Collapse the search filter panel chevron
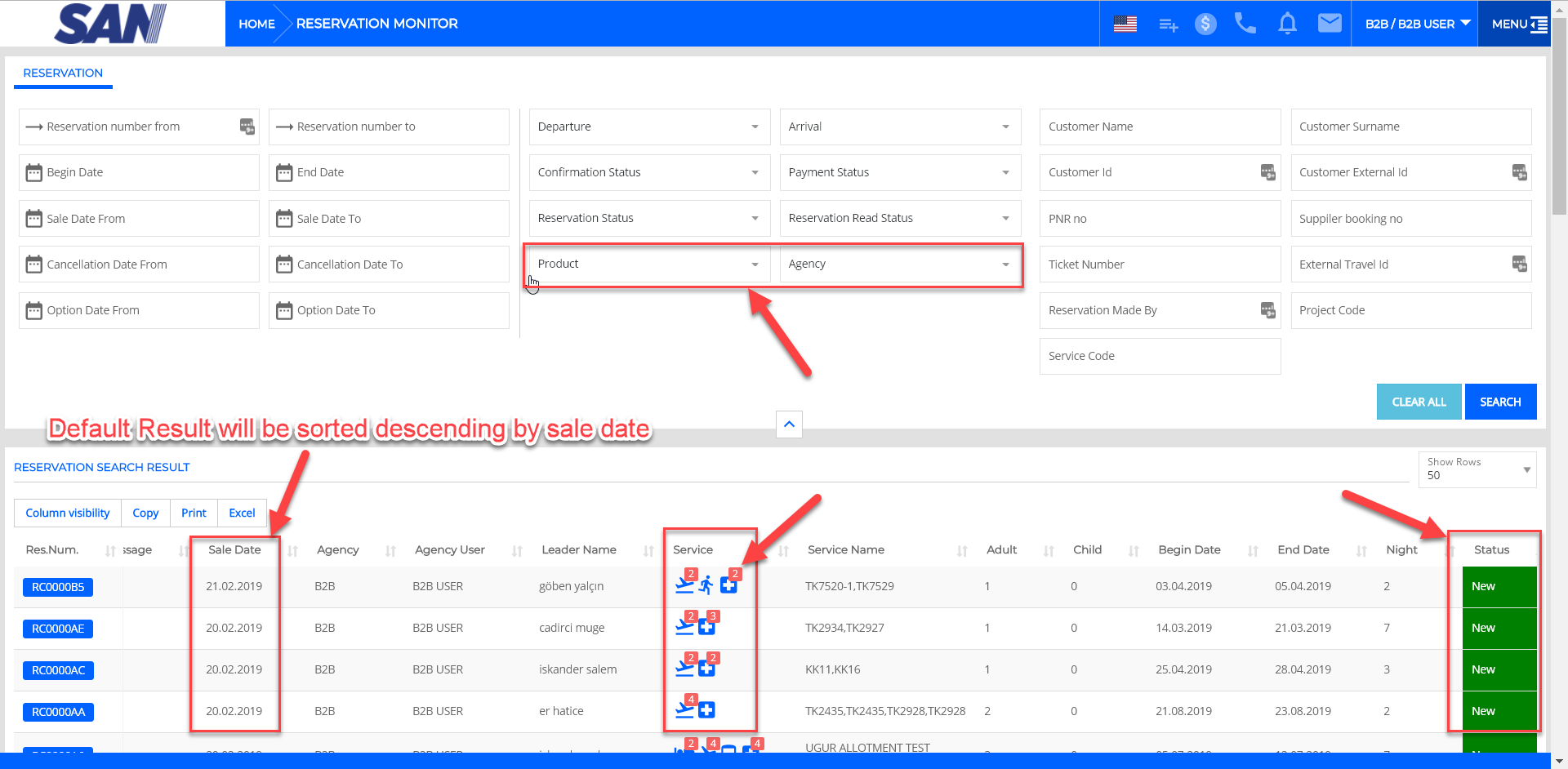 coord(788,425)
